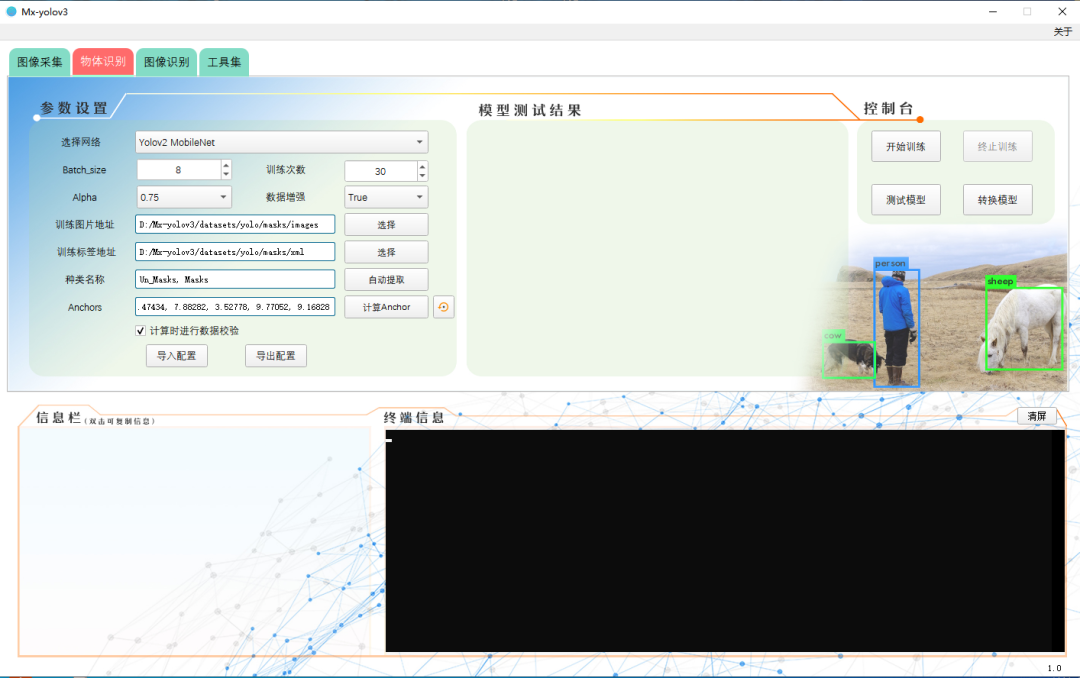Image resolution: width=1080 pixels, height=678 pixels.
Task: Click the 'person' detection label on sample image
Action: pyautogui.click(x=891, y=264)
